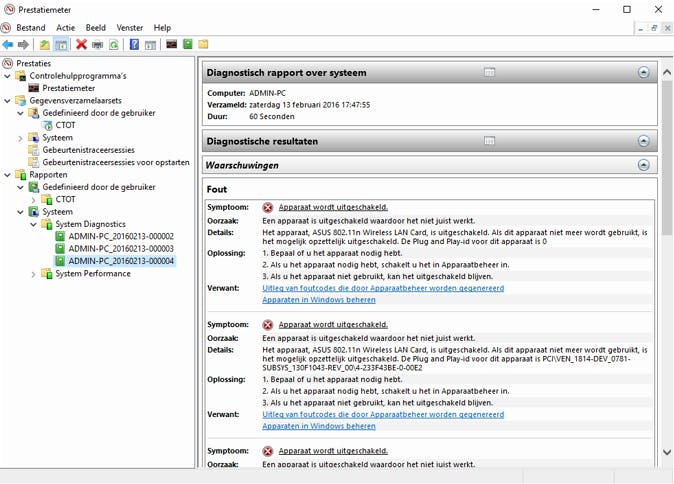Select report ADMIN-PC_20160213-000004
The image size is (674, 484).
[x=121, y=261]
